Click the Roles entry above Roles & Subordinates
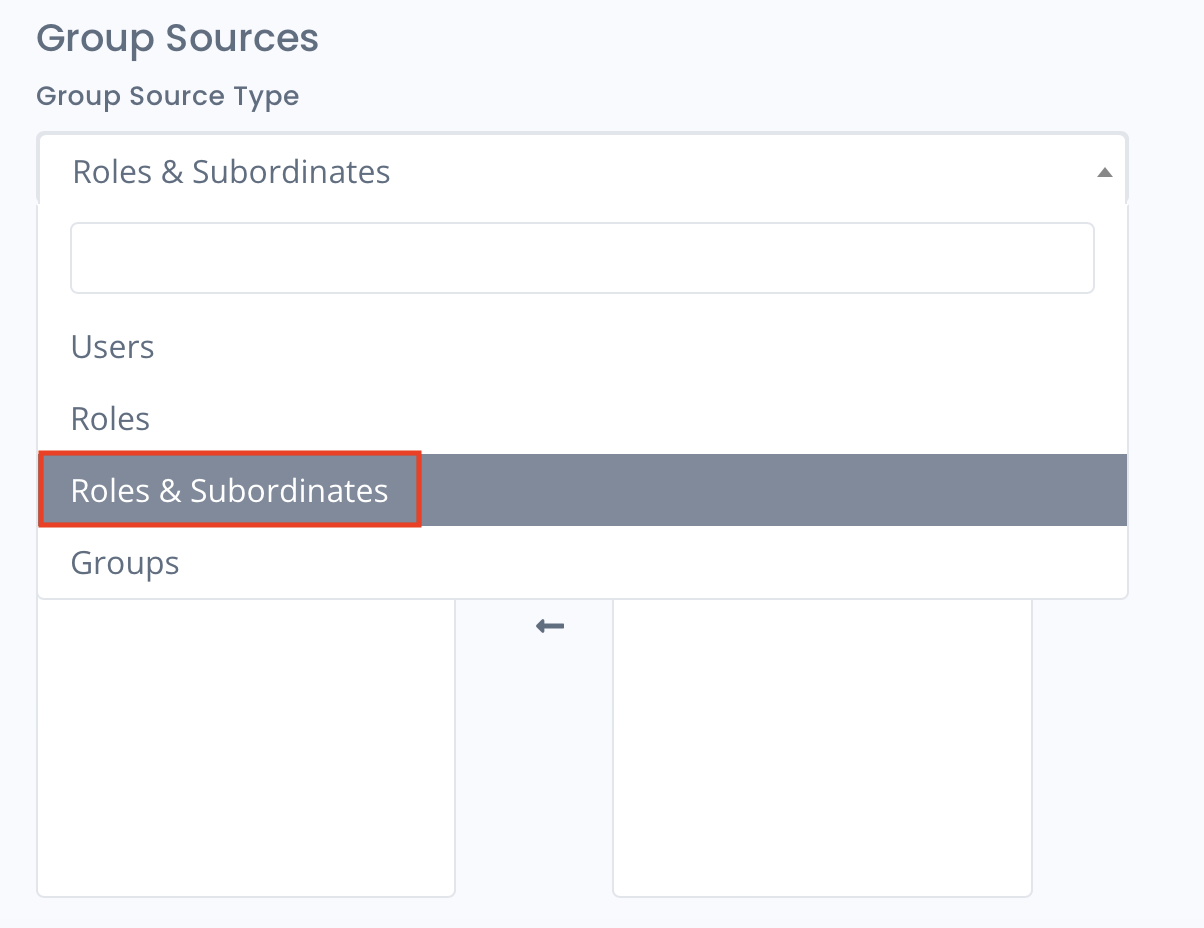1204x928 pixels. [x=110, y=418]
